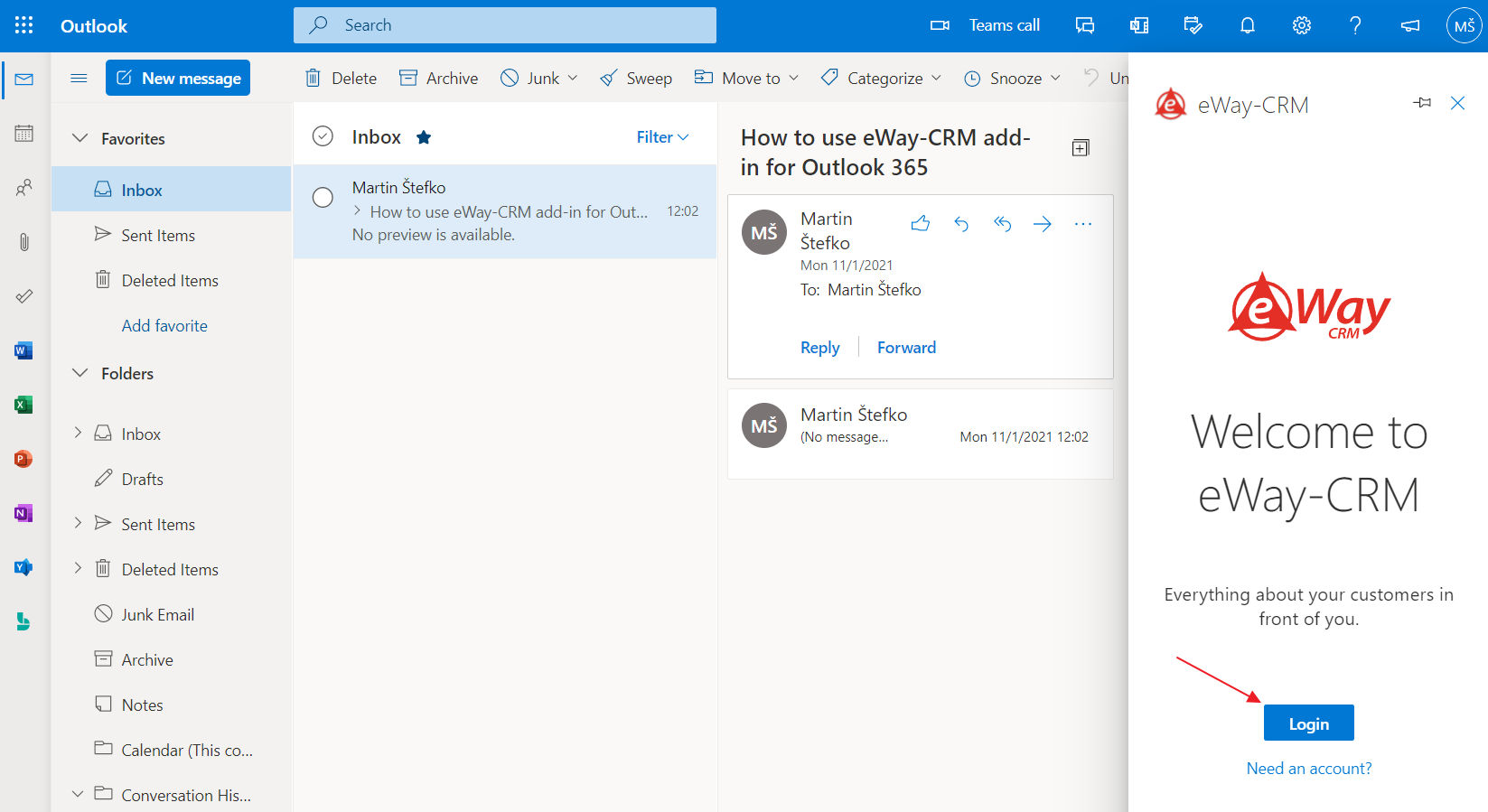
Task: Click the Login button
Action: coord(1308,723)
